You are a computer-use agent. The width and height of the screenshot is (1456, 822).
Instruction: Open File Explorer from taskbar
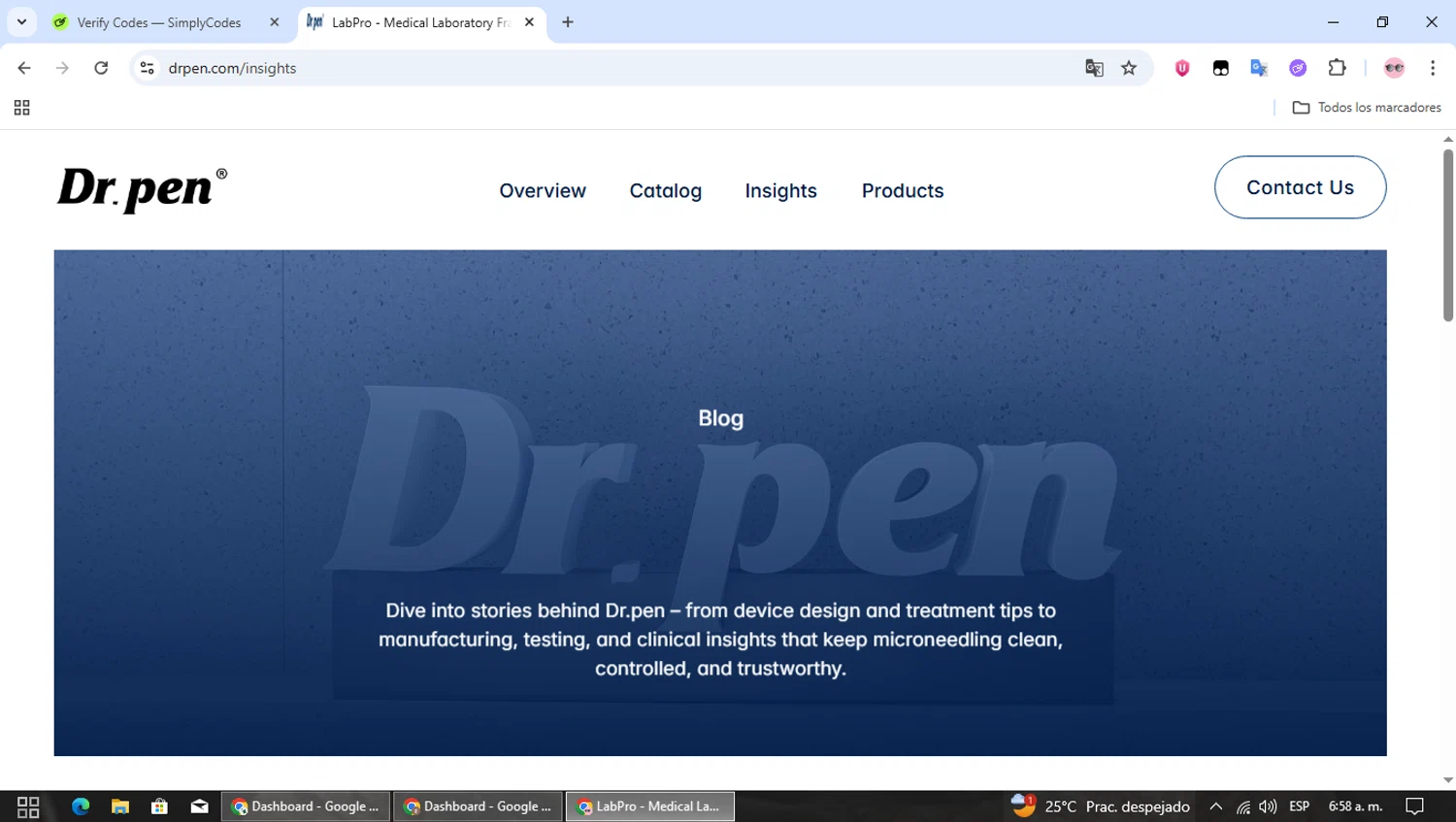(x=120, y=806)
